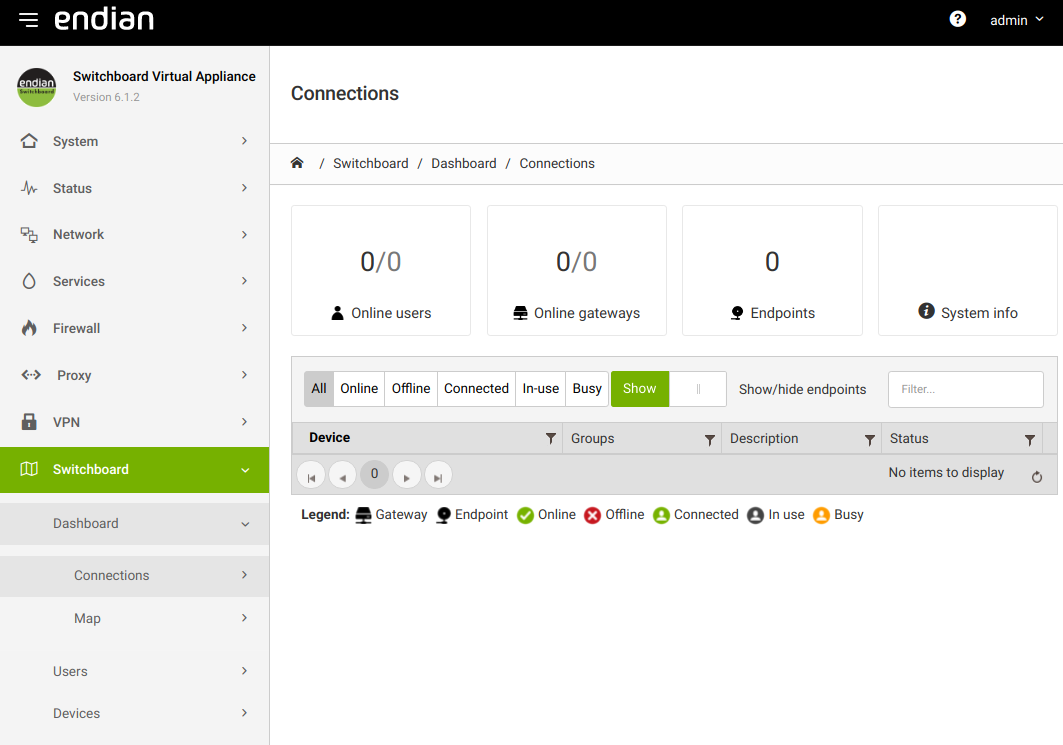Image resolution: width=1063 pixels, height=745 pixels.
Task: Expand the Firewall menu chevron
Action: point(245,328)
